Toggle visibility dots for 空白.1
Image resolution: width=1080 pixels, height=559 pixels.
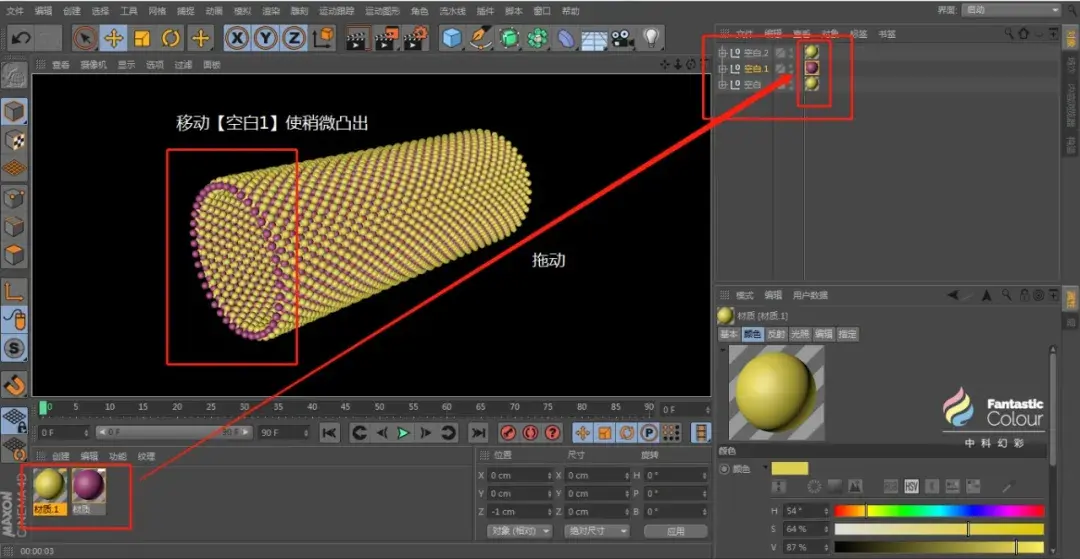click(791, 69)
